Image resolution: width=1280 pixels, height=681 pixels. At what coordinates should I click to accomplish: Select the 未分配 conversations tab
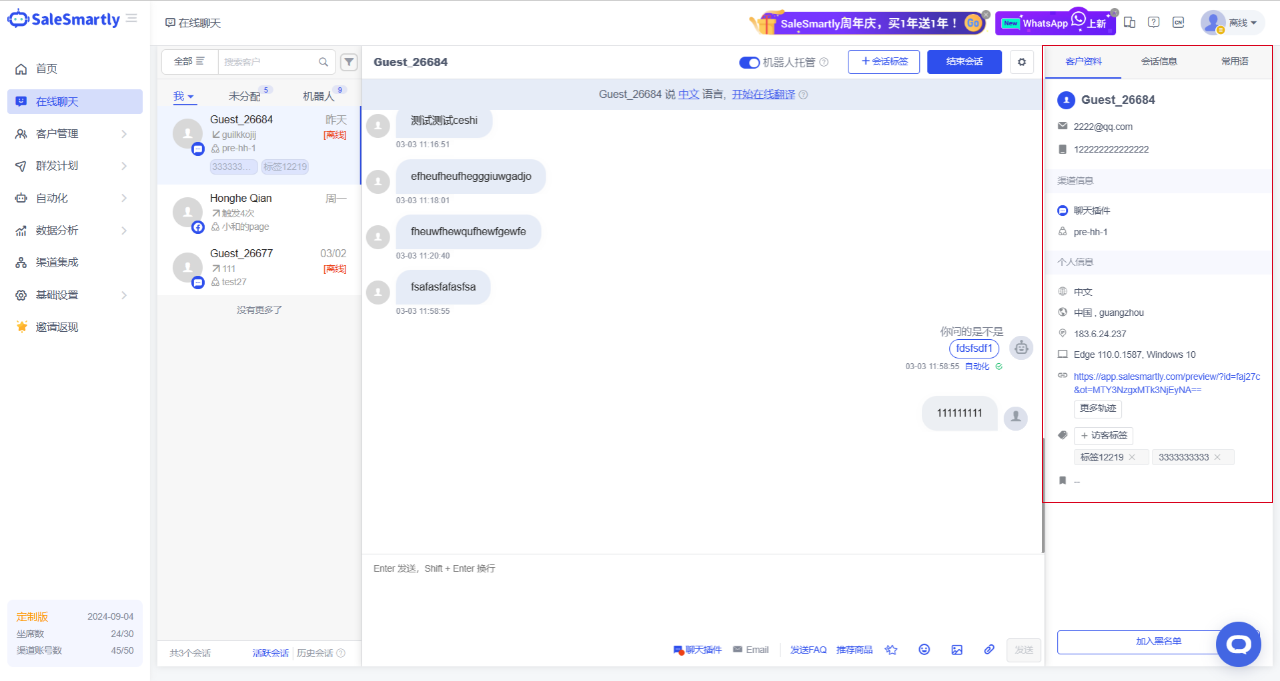click(x=244, y=97)
